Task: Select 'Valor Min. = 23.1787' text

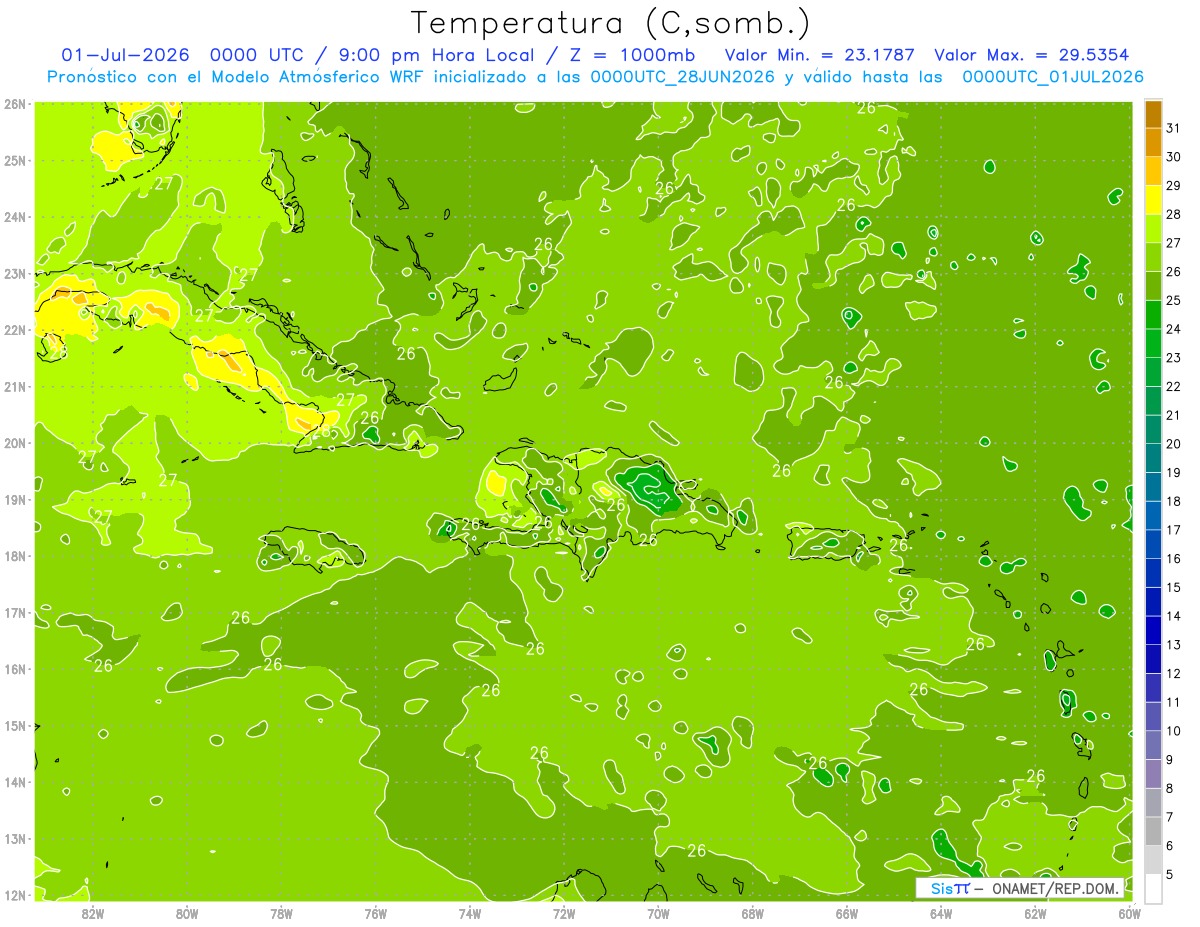Action: 820,55
